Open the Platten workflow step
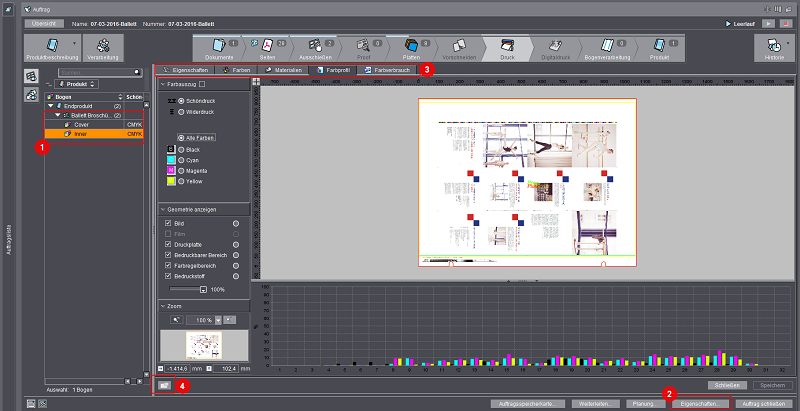This screenshot has width=800, height=411. click(412, 46)
